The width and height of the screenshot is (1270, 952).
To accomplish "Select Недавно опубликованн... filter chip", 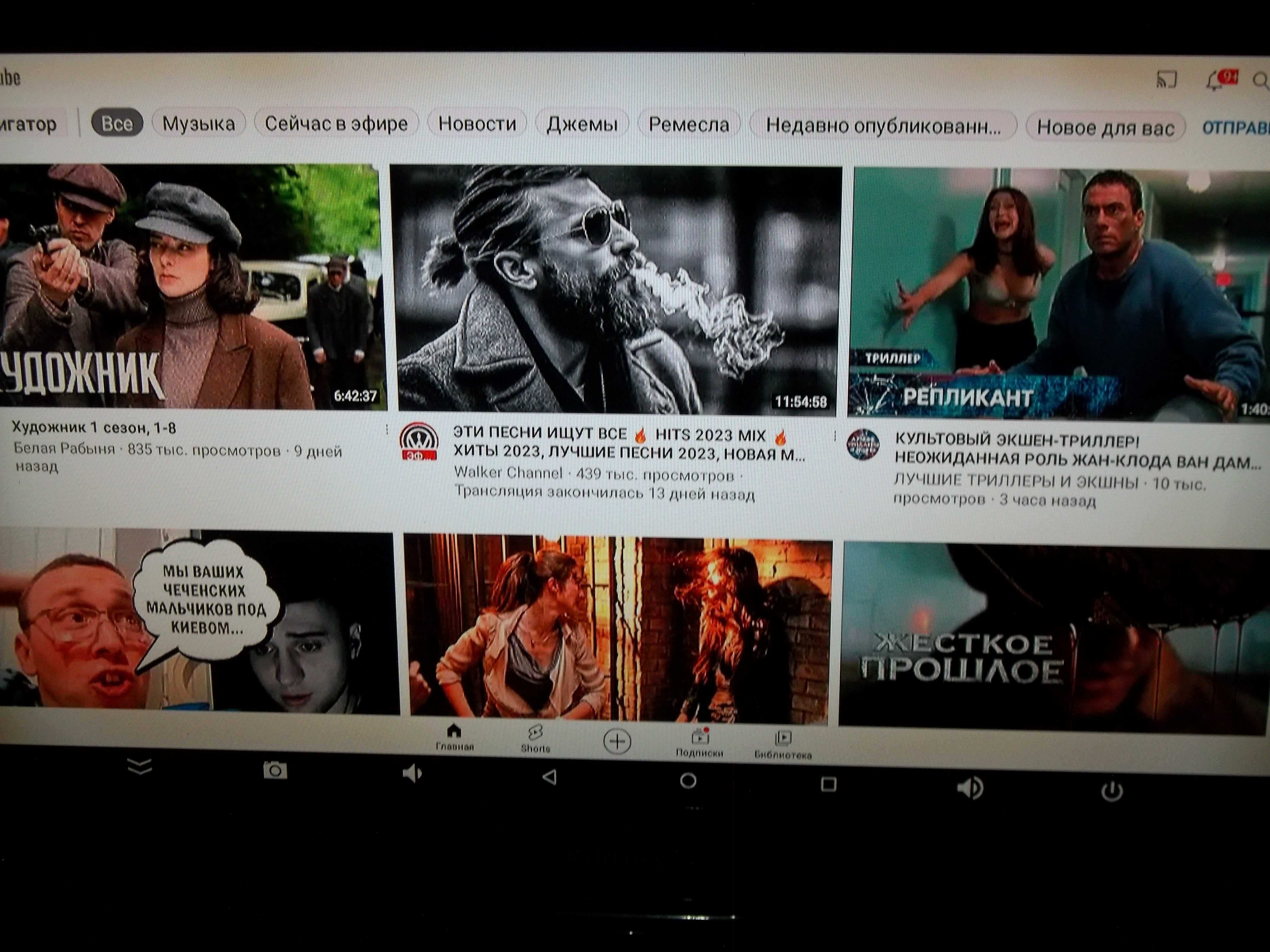I will point(883,126).
